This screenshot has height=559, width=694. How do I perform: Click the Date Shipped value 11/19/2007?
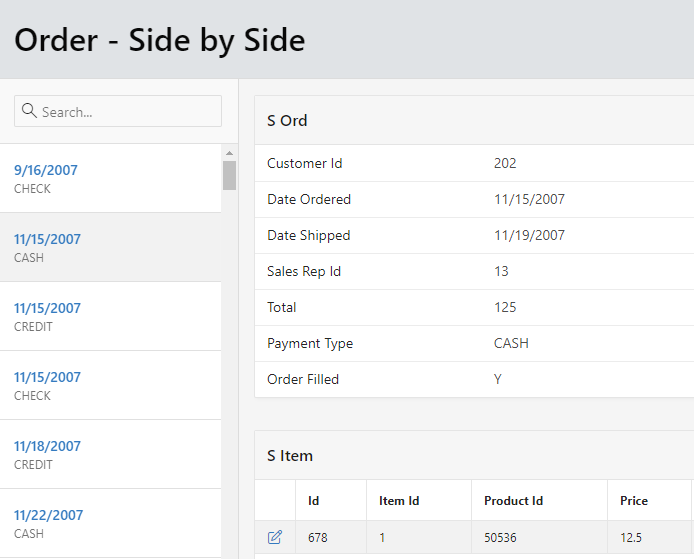point(529,236)
